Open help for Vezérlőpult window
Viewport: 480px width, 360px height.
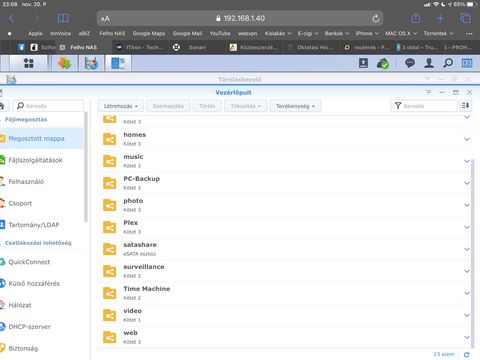[x=428, y=92]
